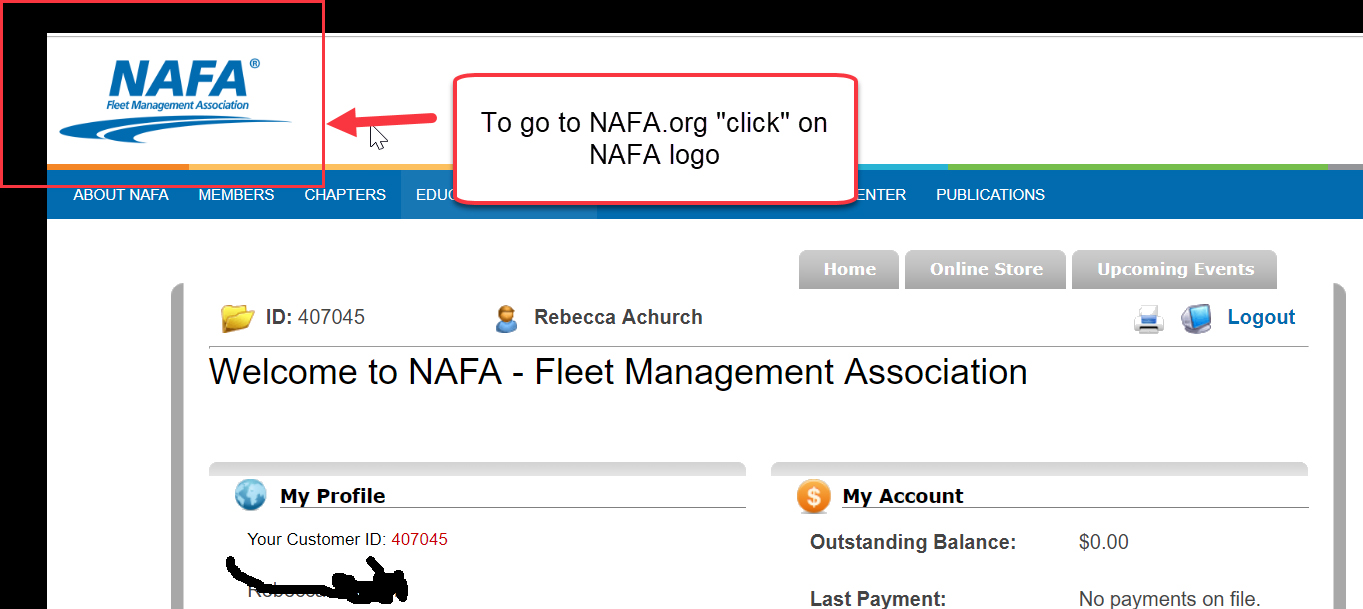1363x609 pixels.
Task: Click the red customer ID number 407045
Action: [419, 539]
